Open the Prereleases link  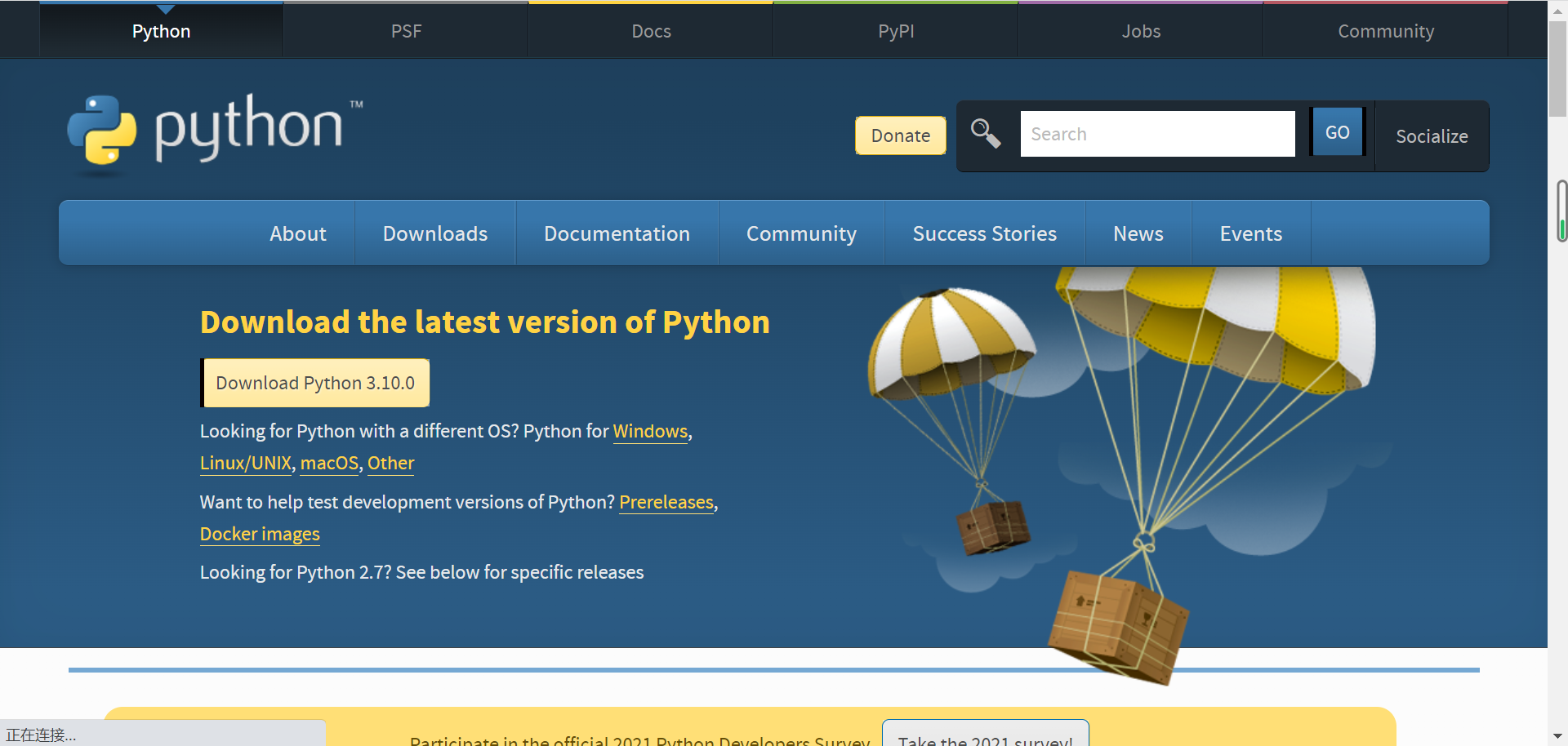coord(666,502)
